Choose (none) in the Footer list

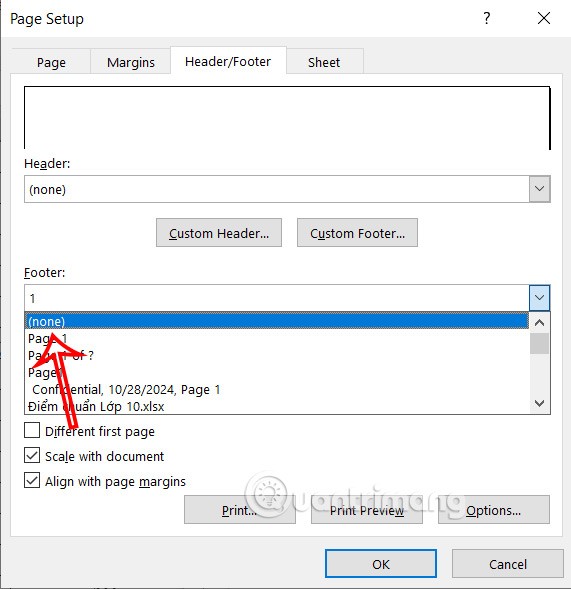click(x=277, y=321)
